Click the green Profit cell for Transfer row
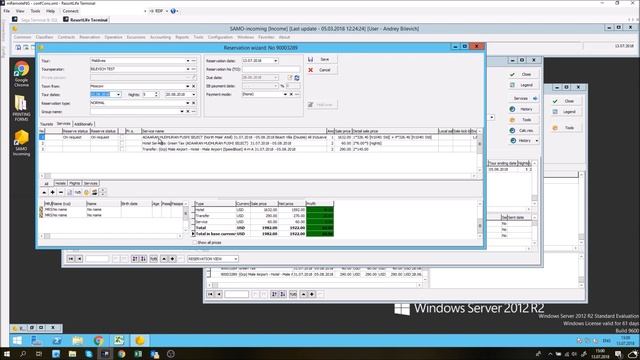The width and height of the screenshot is (640, 360). click(x=320, y=216)
